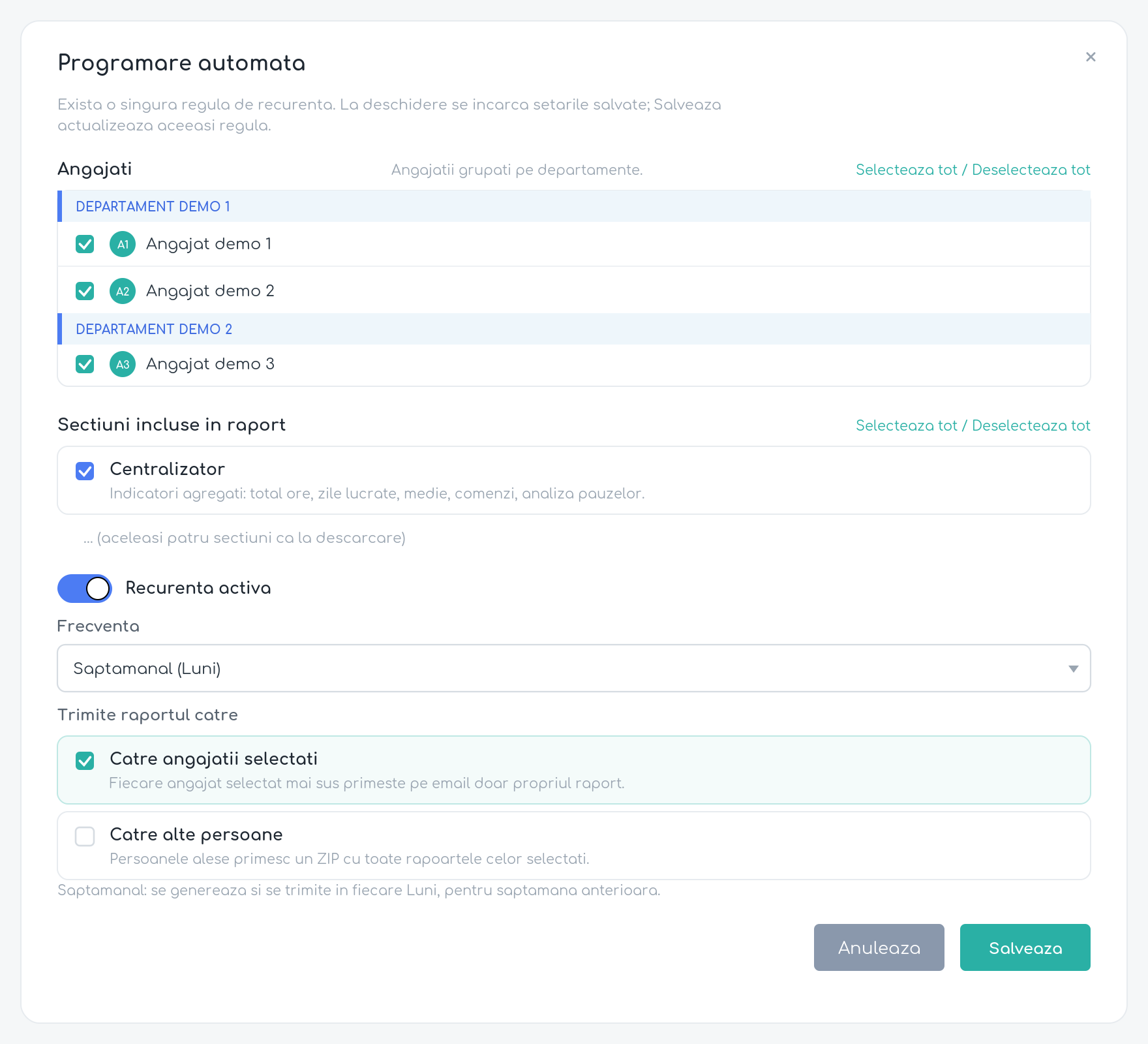Uncheck Angajat demo 2 checkbox
Screen dimensions: 1148x1044
click(85, 291)
